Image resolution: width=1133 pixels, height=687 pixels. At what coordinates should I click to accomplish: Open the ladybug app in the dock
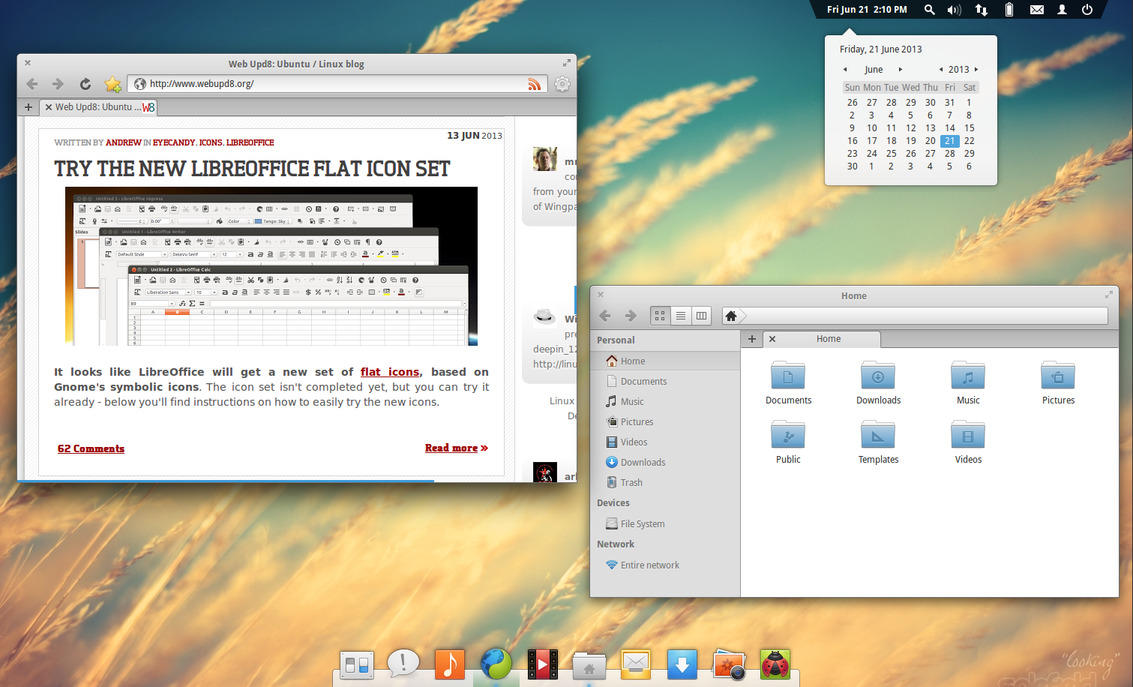pos(775,664)
